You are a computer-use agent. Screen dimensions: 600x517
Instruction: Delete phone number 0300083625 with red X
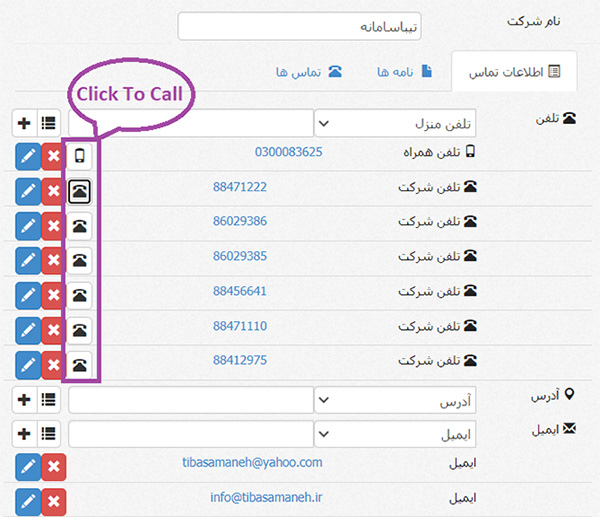54,157
